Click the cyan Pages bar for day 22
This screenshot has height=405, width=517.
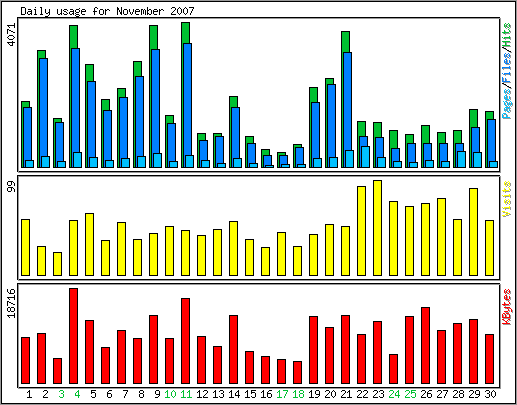click(365, 157)
